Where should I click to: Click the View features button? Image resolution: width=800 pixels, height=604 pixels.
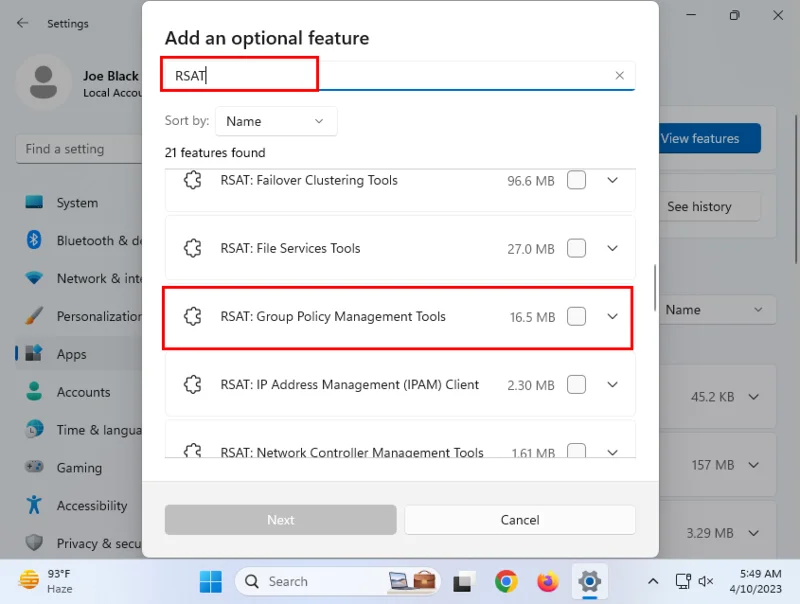(707, 138)
